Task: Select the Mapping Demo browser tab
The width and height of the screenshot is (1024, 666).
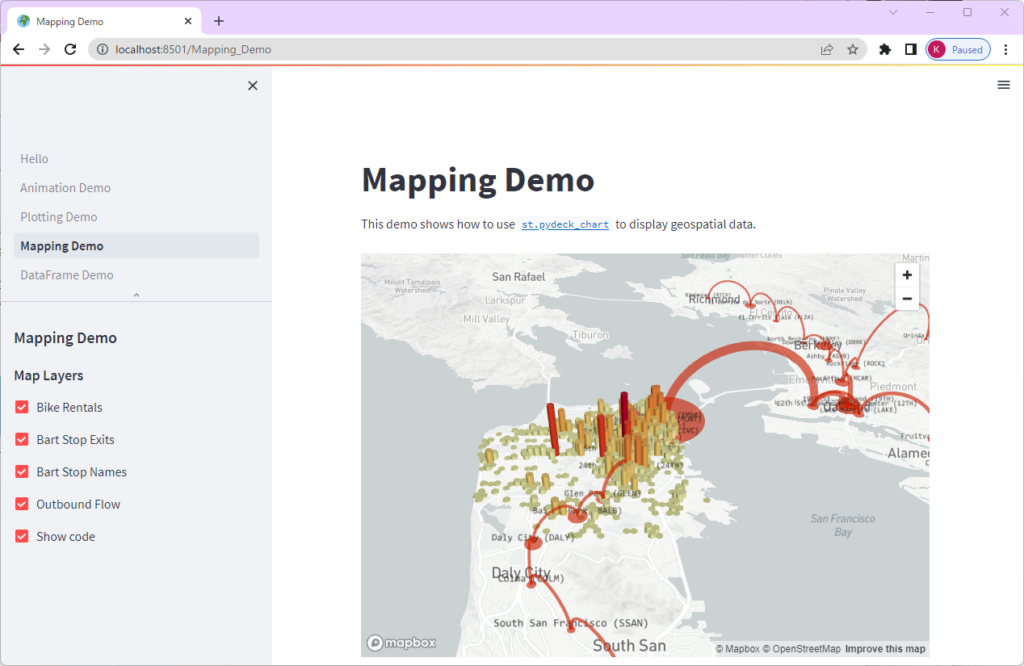Action: [104, 21]
